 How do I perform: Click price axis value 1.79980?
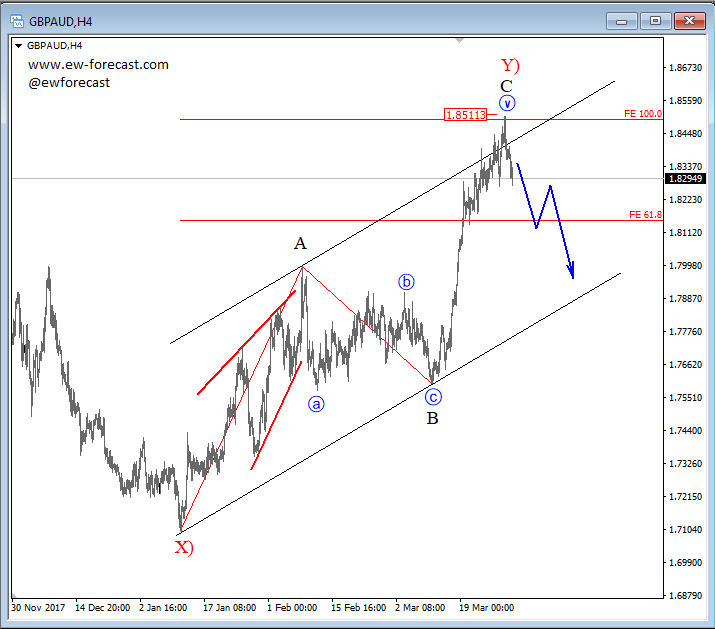(x=685, y=265)
